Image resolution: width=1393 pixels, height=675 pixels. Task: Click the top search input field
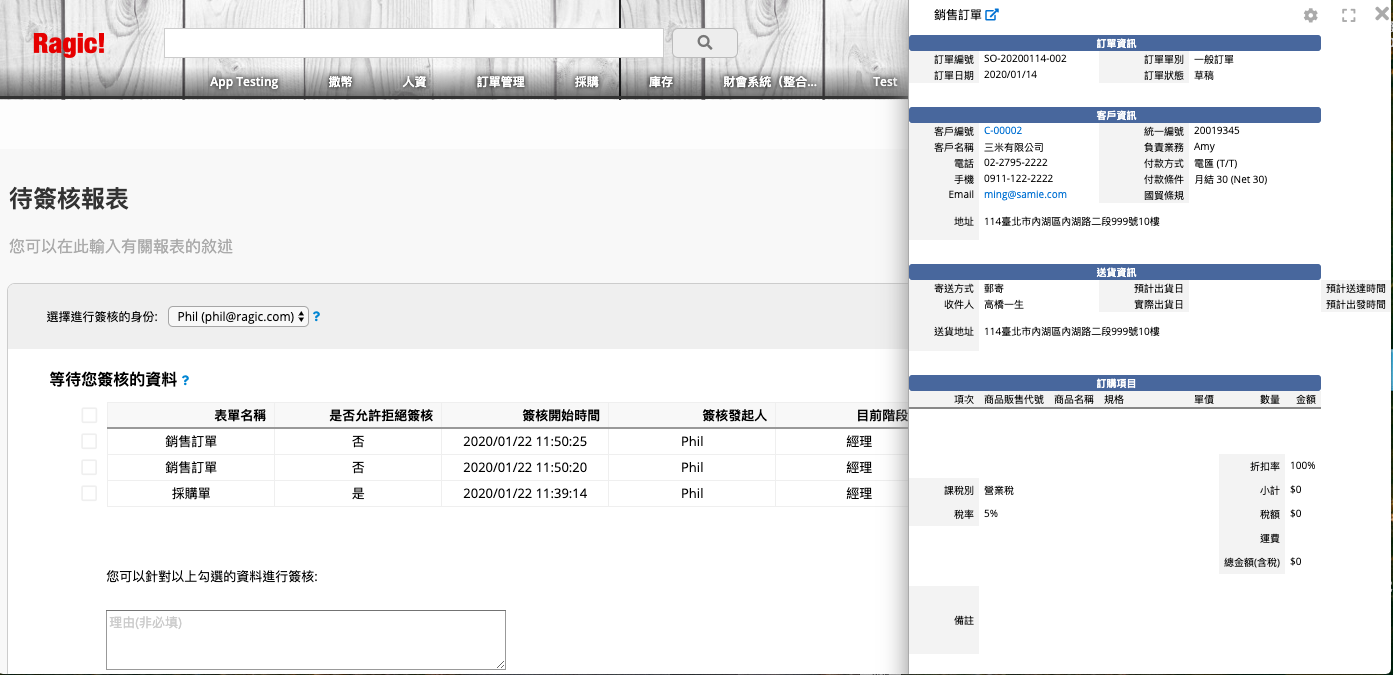pyautogui.click(x=413, y=43)
